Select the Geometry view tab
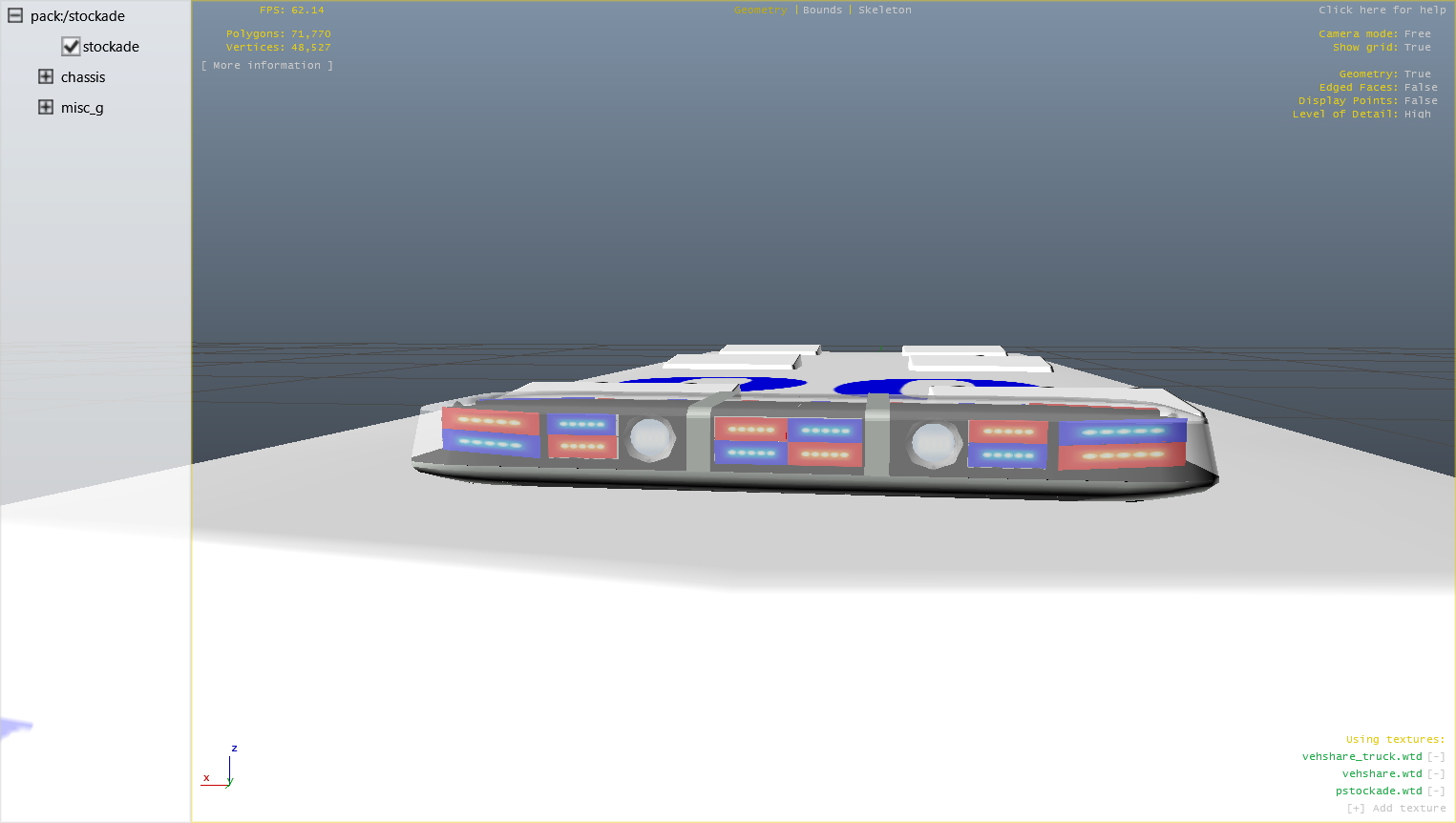Image resolution: width=1456 pixels, height=823 pixels. point(760,11)
